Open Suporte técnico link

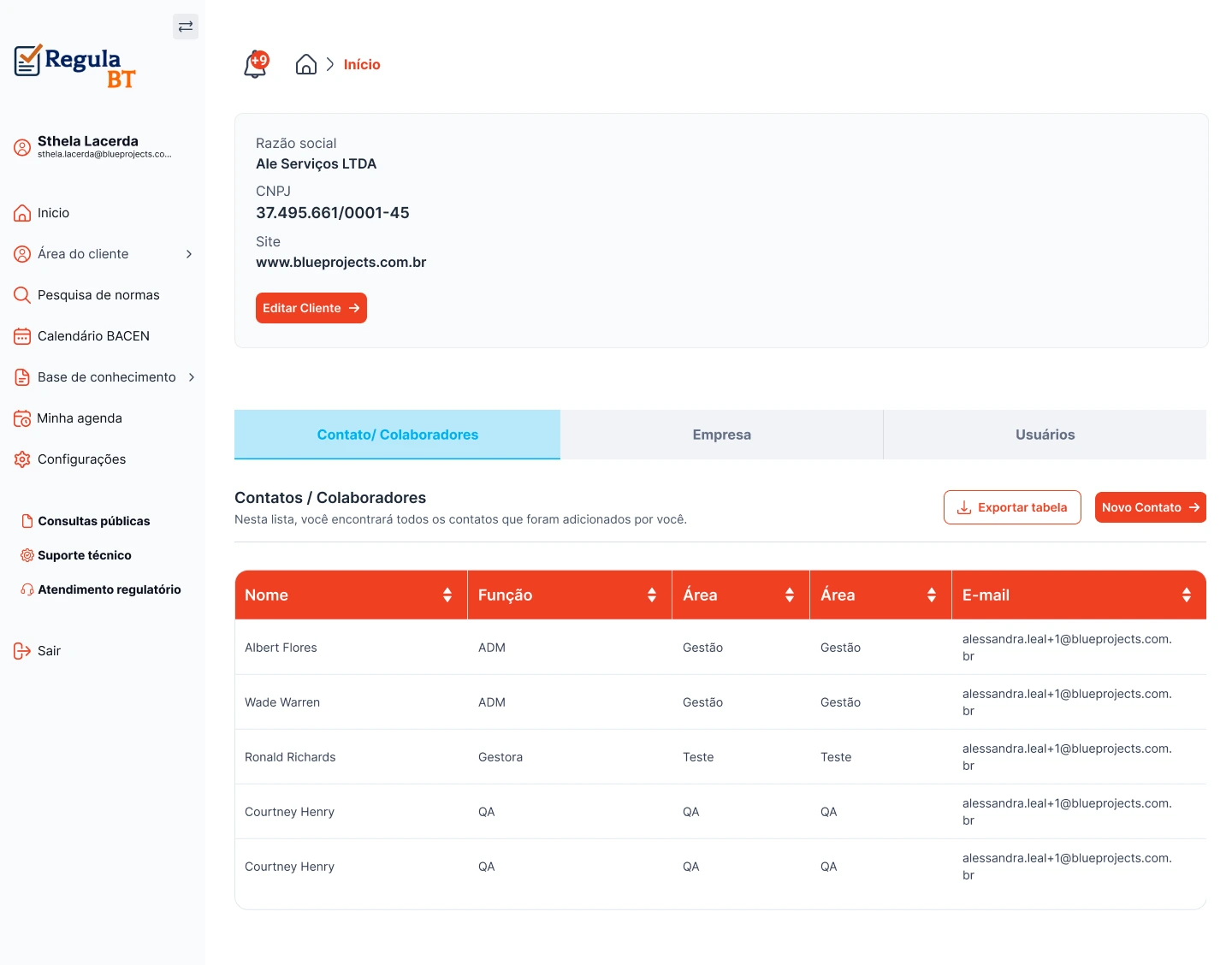(84, 555)
